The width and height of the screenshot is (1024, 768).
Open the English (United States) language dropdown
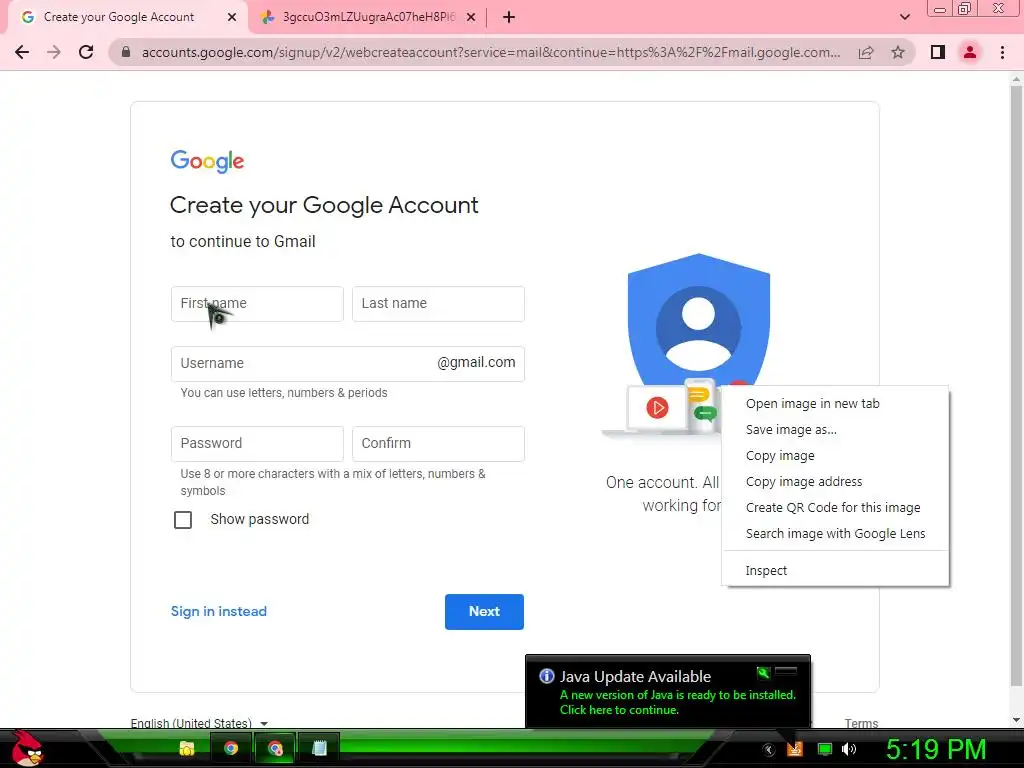[x=199, y=723]
